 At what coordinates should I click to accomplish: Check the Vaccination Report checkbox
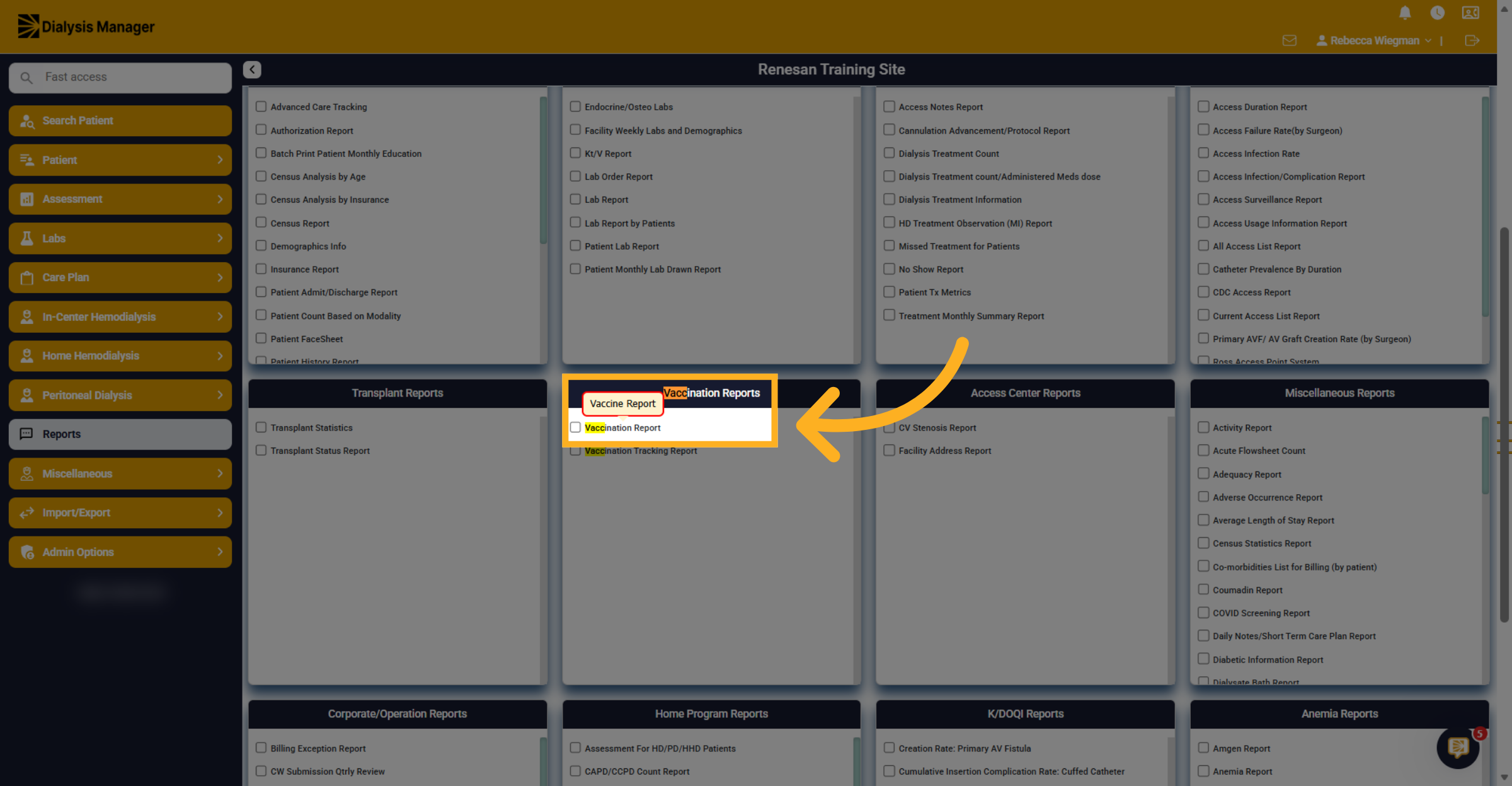[x=575, y=427]
